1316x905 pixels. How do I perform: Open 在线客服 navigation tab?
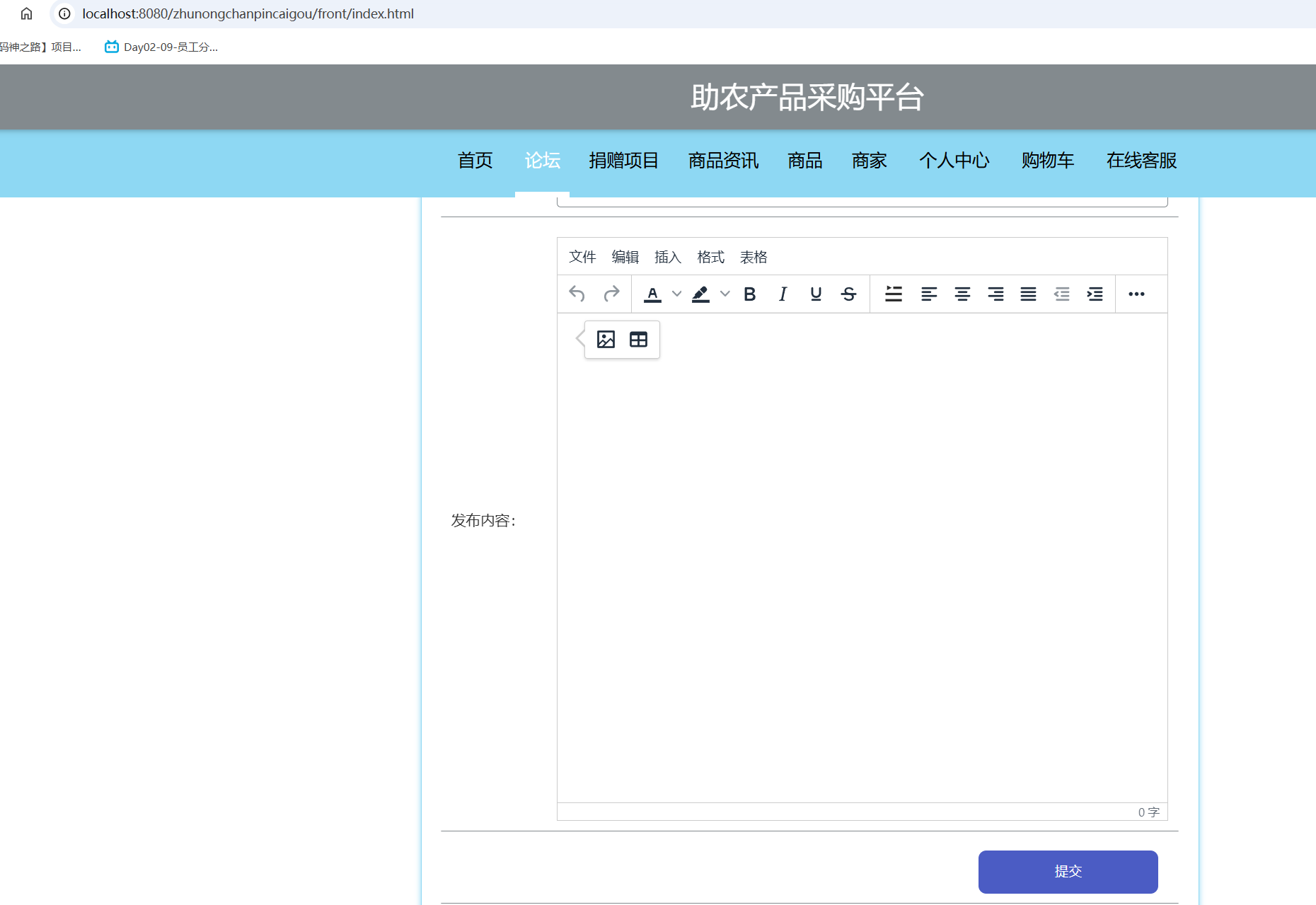[x=1141, y=161]
